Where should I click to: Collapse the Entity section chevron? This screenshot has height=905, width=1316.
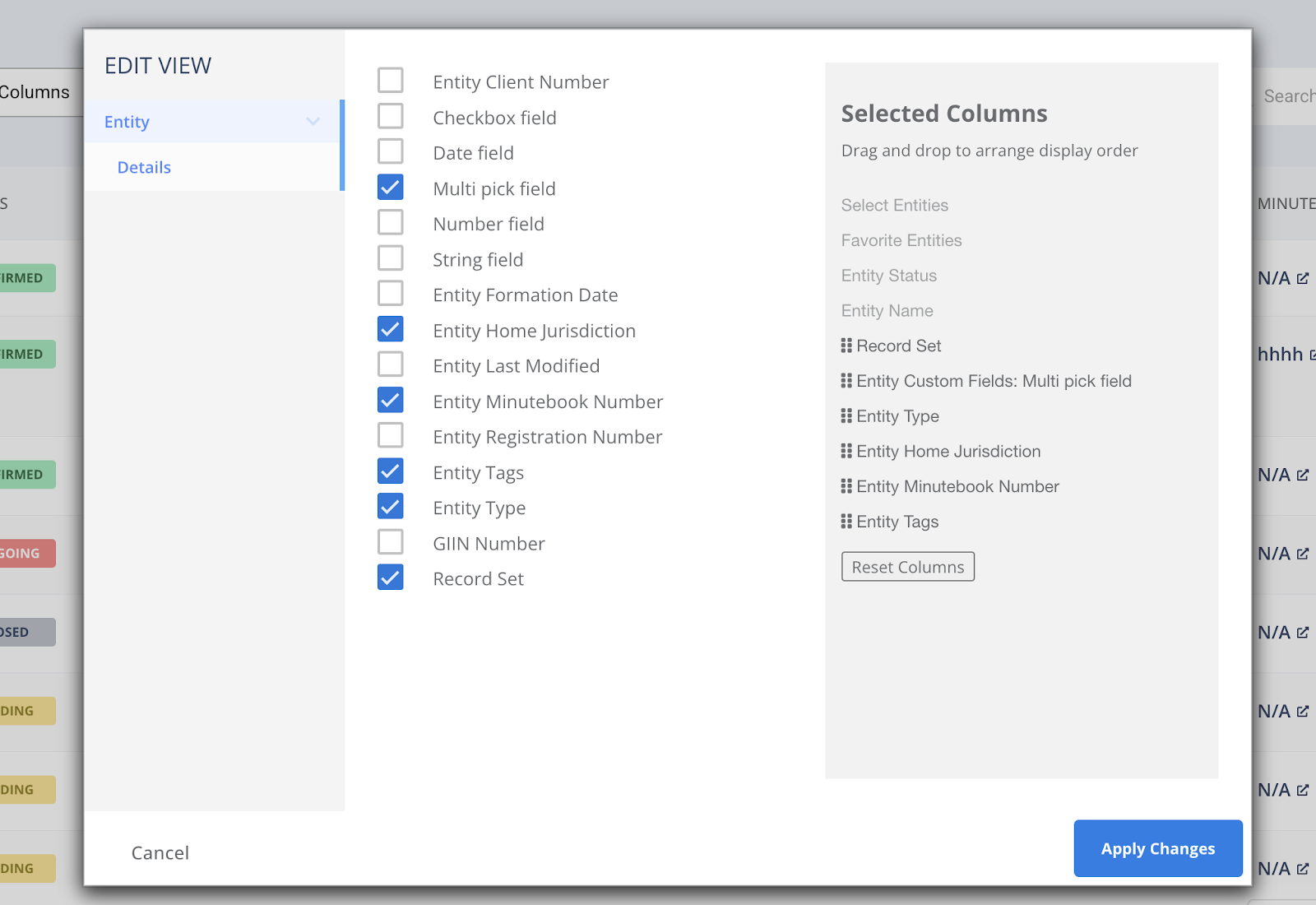313,122
